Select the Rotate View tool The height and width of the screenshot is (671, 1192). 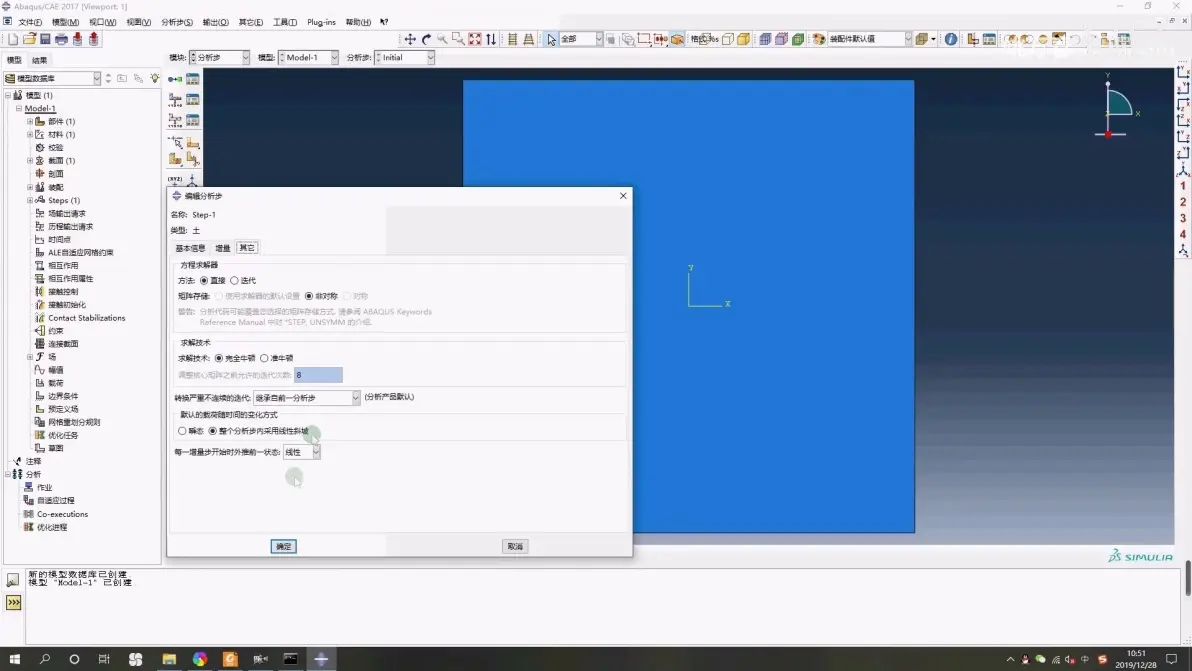[x=426, y=39]
